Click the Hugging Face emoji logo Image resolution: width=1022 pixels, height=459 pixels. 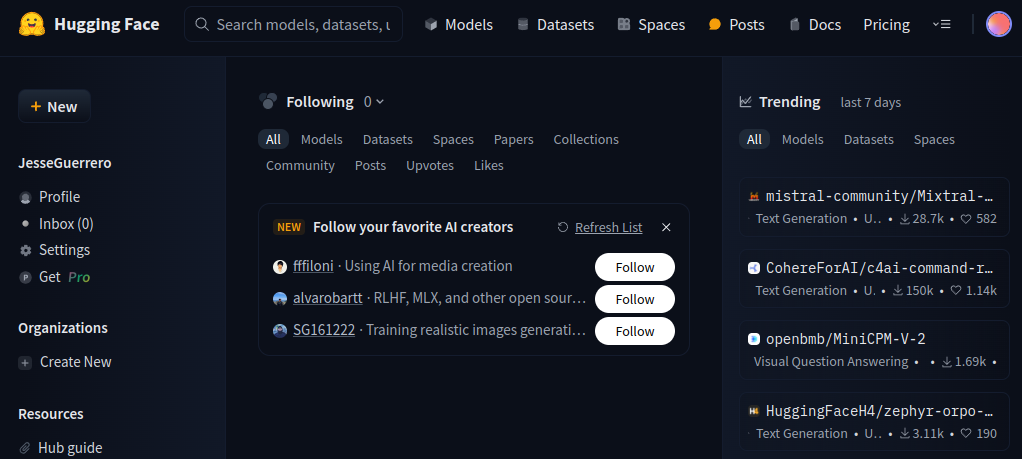click(32, 25)
